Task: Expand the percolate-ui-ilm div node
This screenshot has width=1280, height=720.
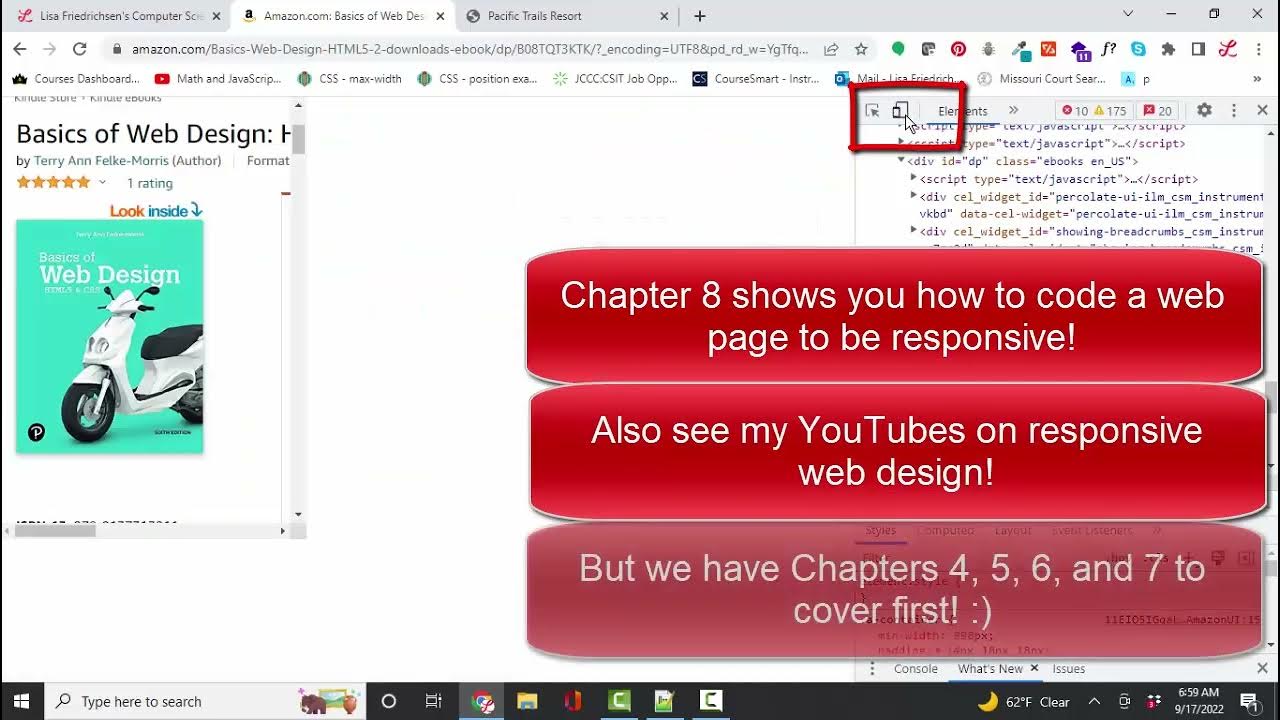Action: coord(913,196)
